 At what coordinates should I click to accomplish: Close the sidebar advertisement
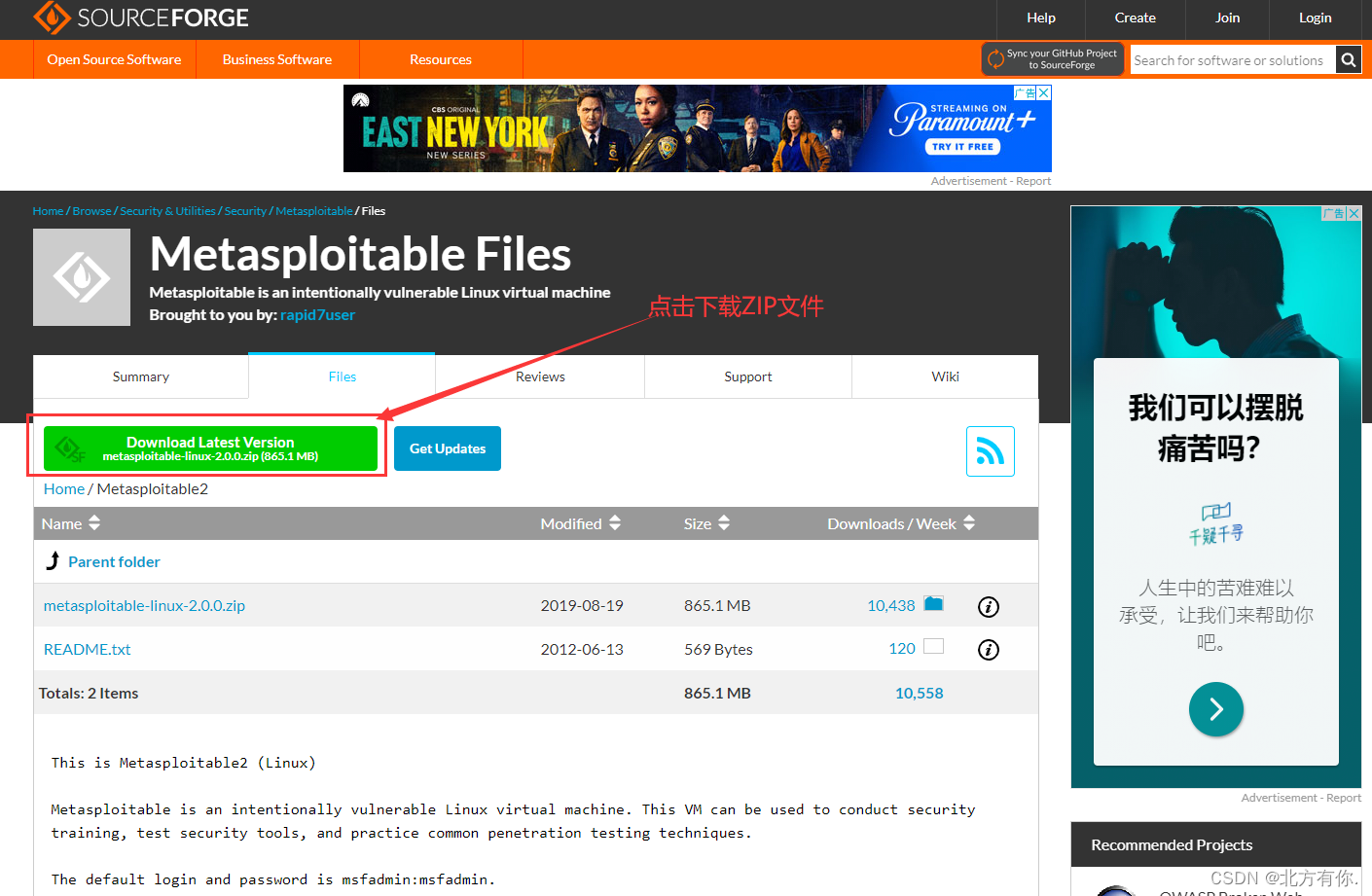(1354, 213)
